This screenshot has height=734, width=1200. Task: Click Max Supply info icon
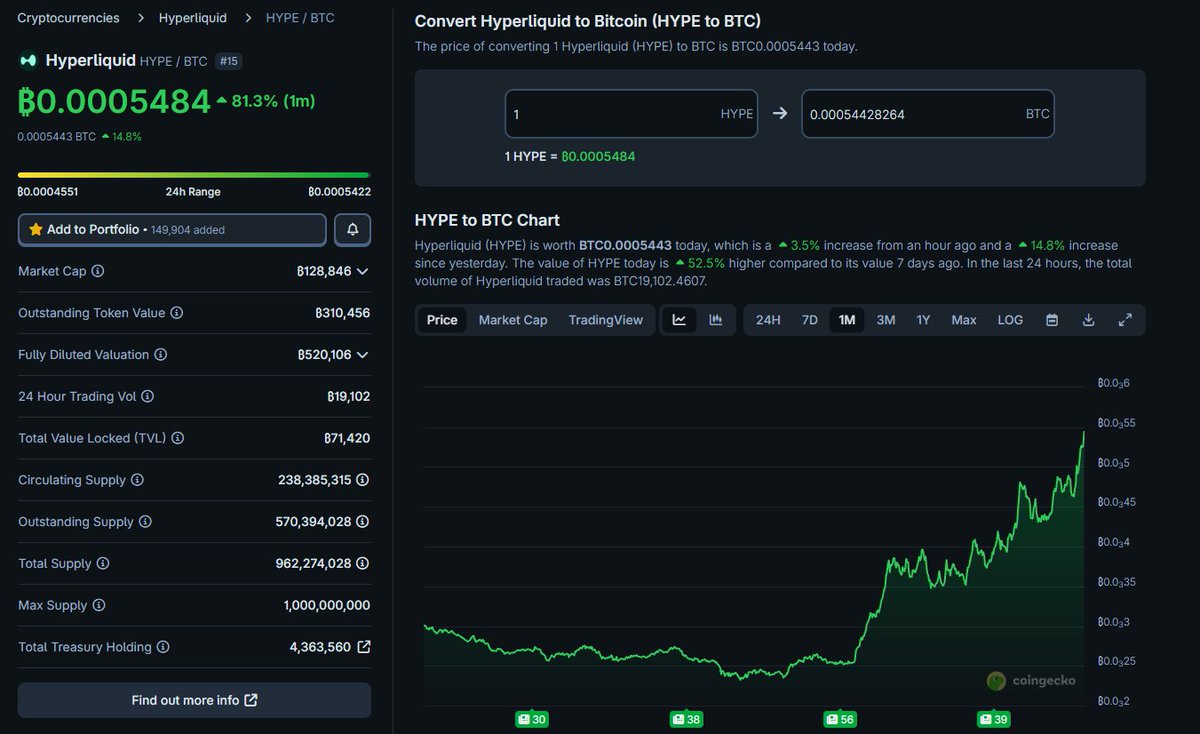click(99, 606)
